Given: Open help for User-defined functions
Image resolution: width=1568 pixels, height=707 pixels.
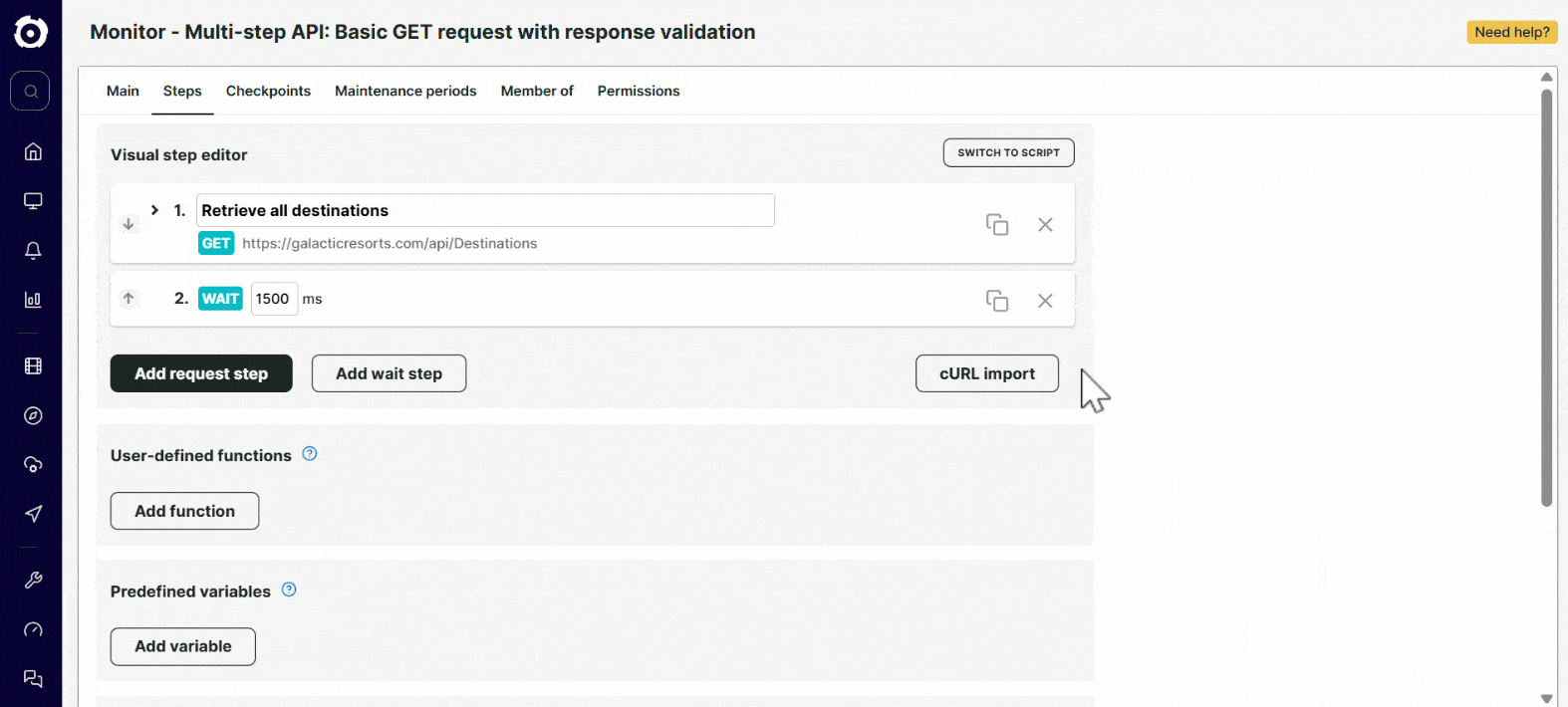Looking at the screenshot, I should pyautogui.click(x=310, y=454).
